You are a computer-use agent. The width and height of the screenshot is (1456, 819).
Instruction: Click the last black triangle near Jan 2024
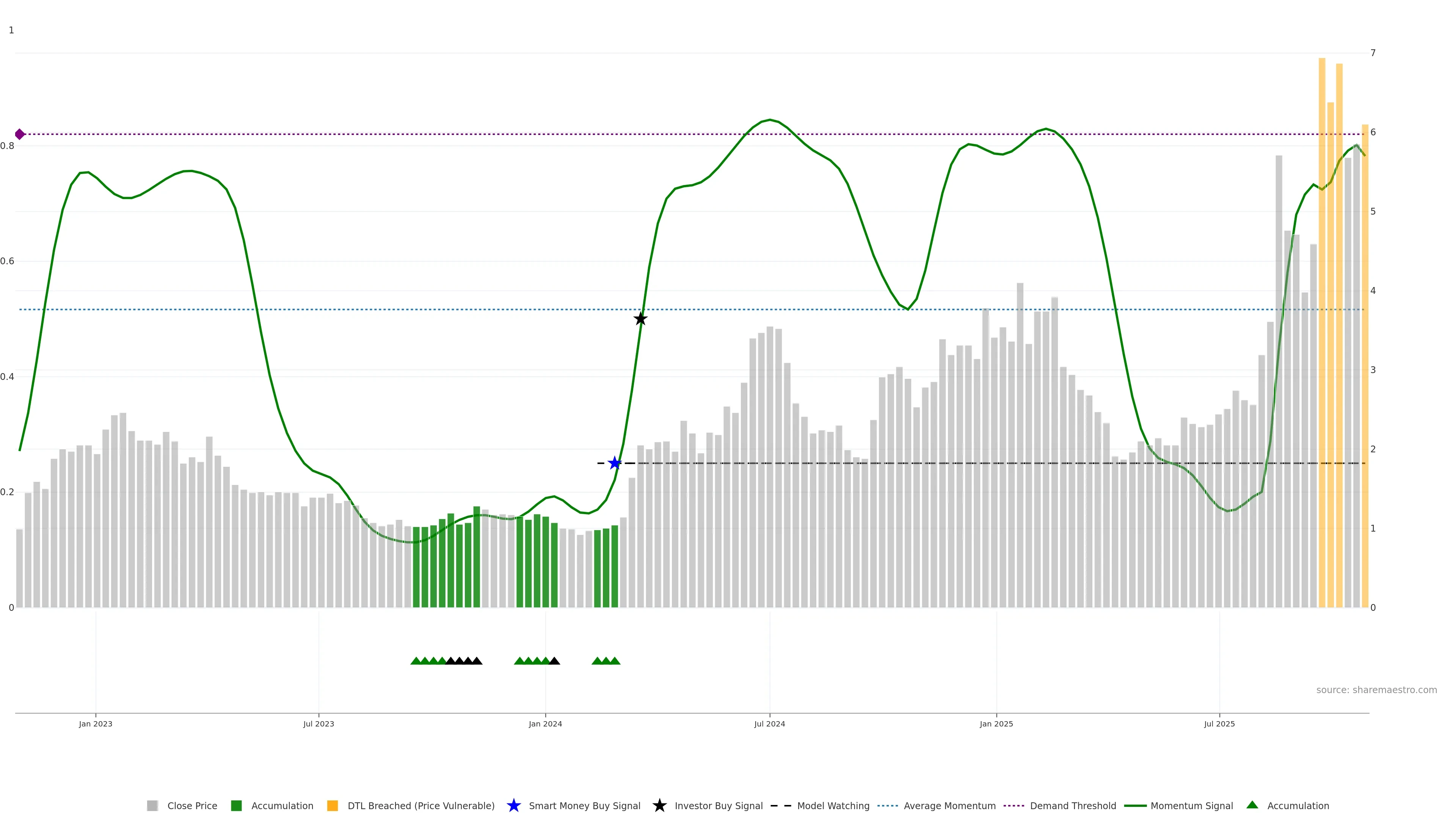coord(554,661)
